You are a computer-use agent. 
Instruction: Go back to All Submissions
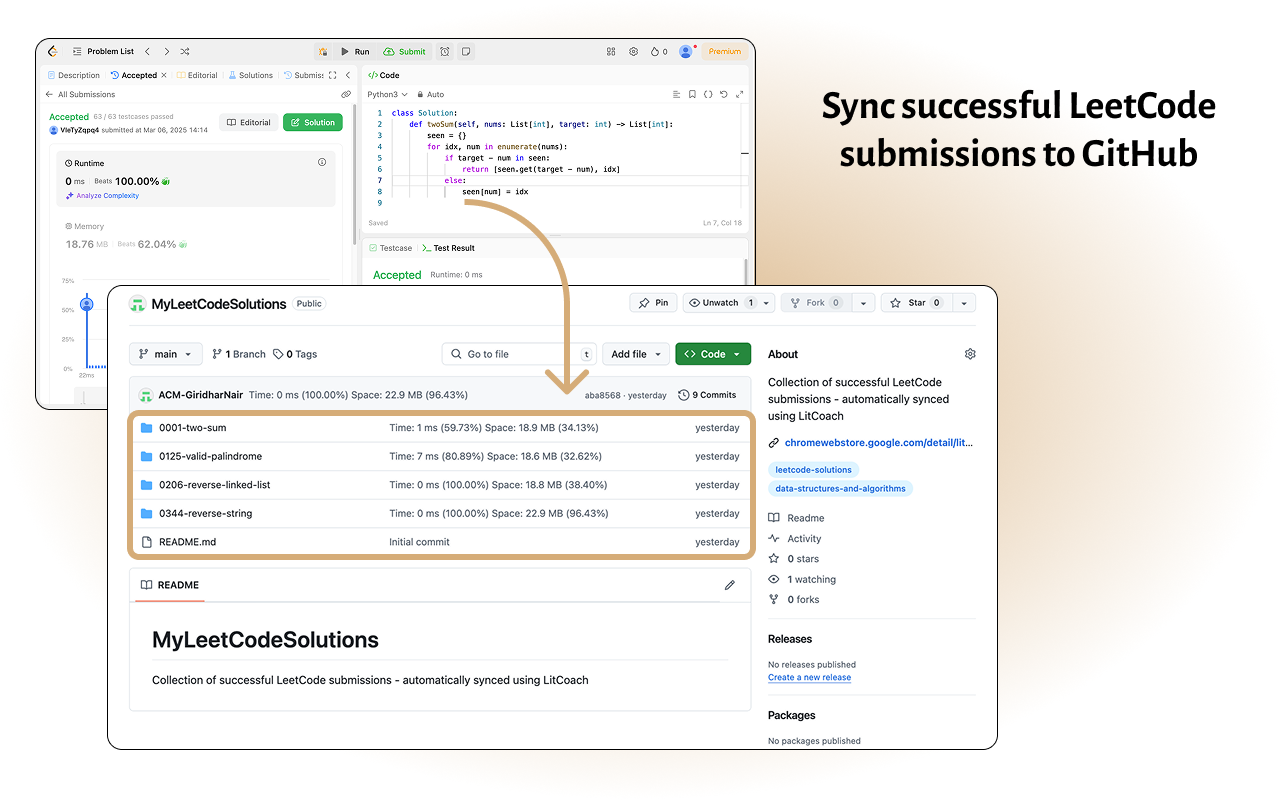pos(80,94)
